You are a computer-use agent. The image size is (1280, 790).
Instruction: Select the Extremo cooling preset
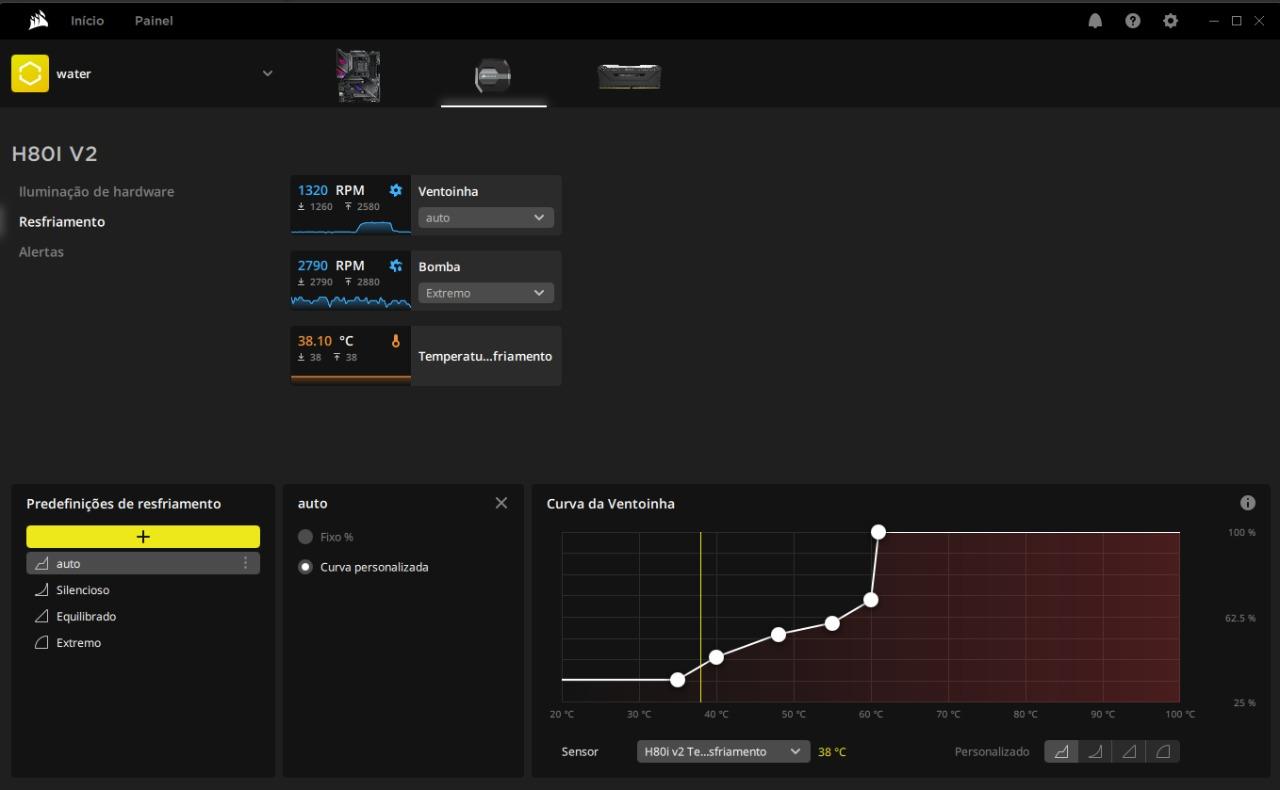(143, 643)
